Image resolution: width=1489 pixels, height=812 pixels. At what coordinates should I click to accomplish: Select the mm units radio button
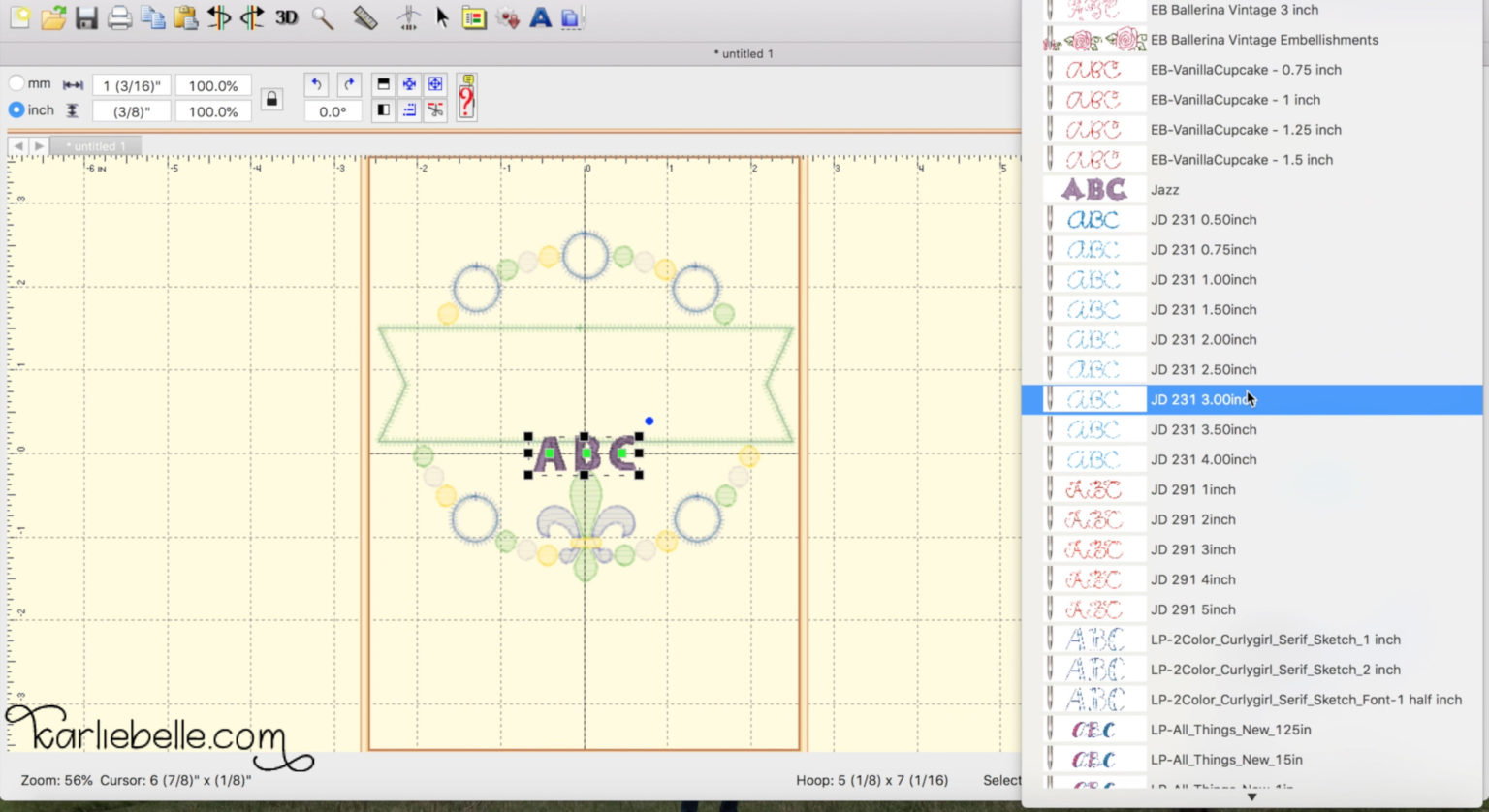tap(16, 83)
